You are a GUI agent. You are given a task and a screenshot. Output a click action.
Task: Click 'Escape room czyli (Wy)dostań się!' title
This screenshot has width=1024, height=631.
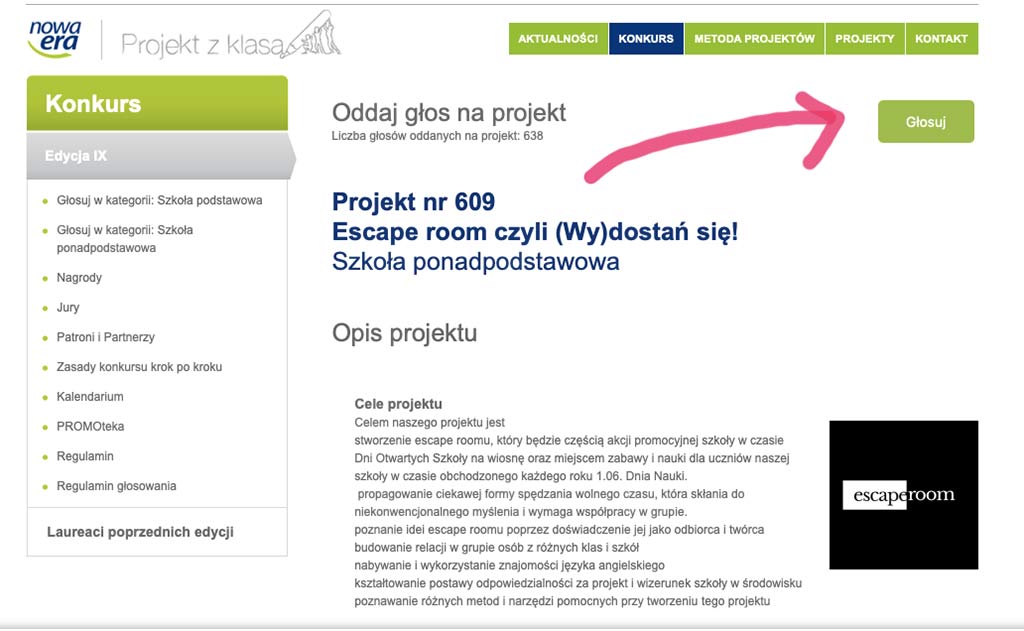535,232
